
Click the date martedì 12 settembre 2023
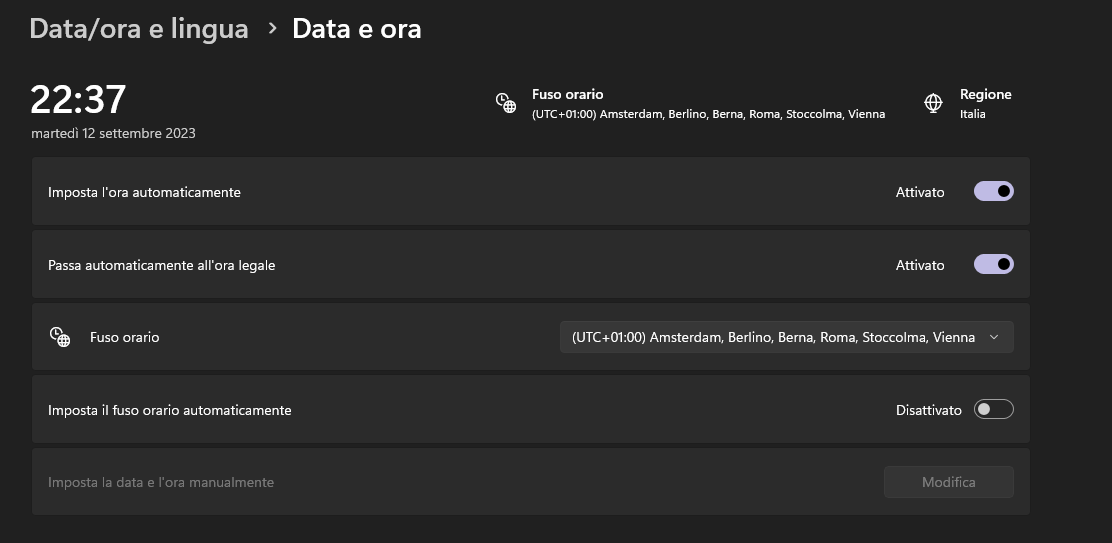pos(113,133)
